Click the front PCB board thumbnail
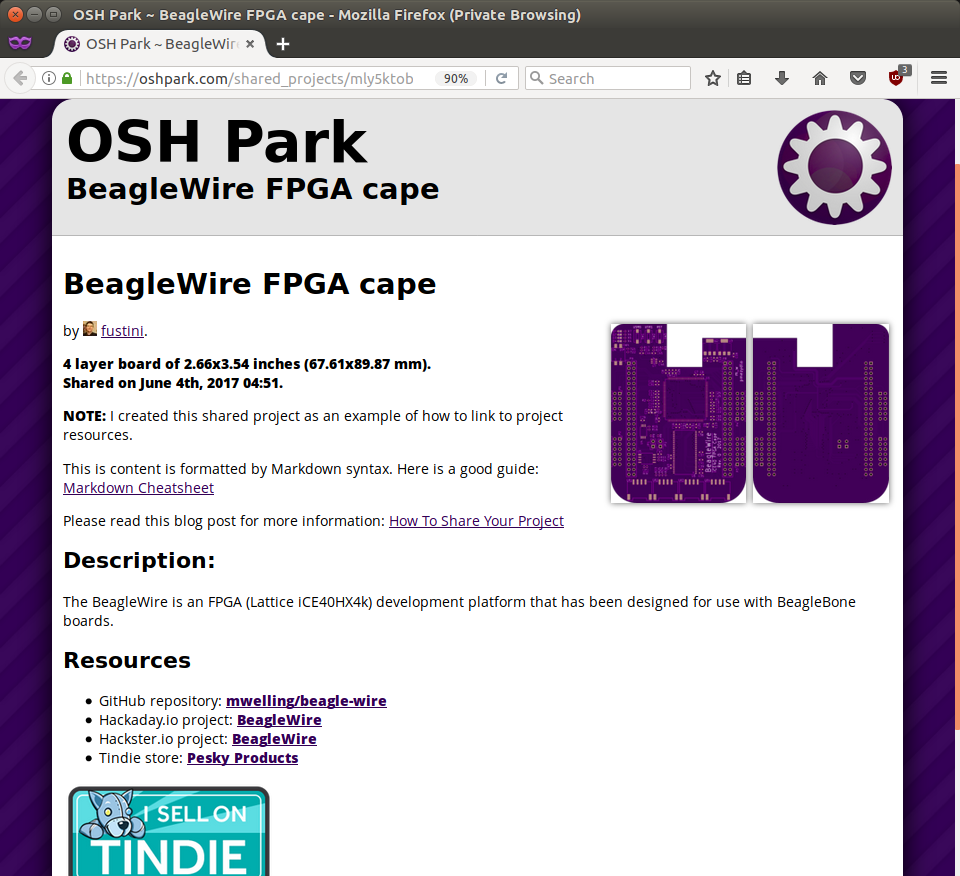Screen dimensions: 960x876 (x=678, y=412)
